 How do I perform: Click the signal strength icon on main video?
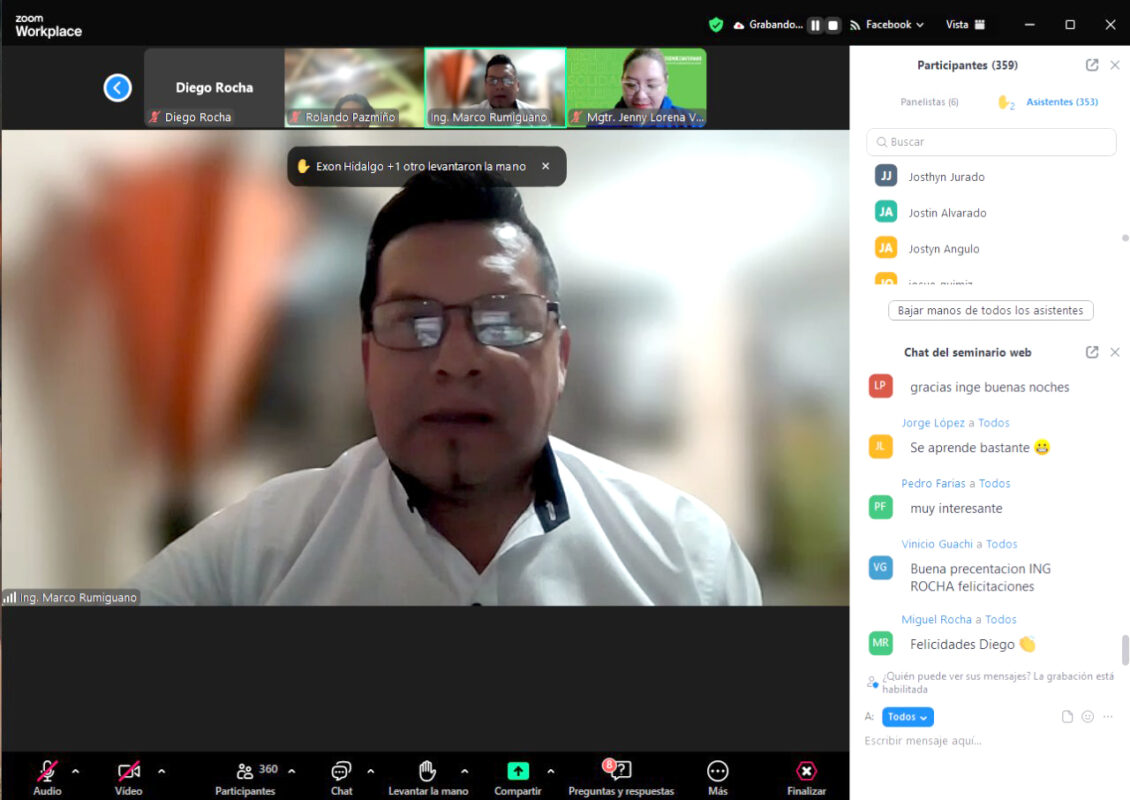pyautogui.click(x=9, y=597)
